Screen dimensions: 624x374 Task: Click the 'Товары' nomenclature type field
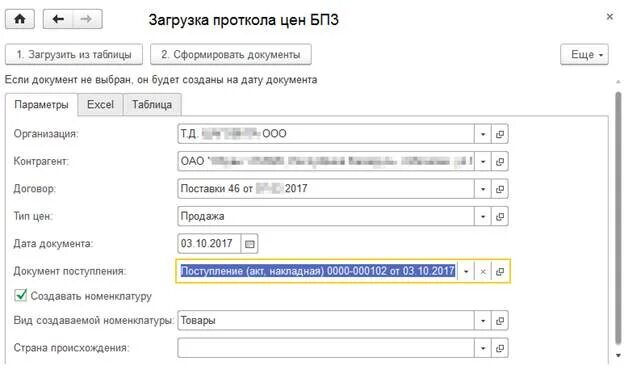click(x=326, y=320)
